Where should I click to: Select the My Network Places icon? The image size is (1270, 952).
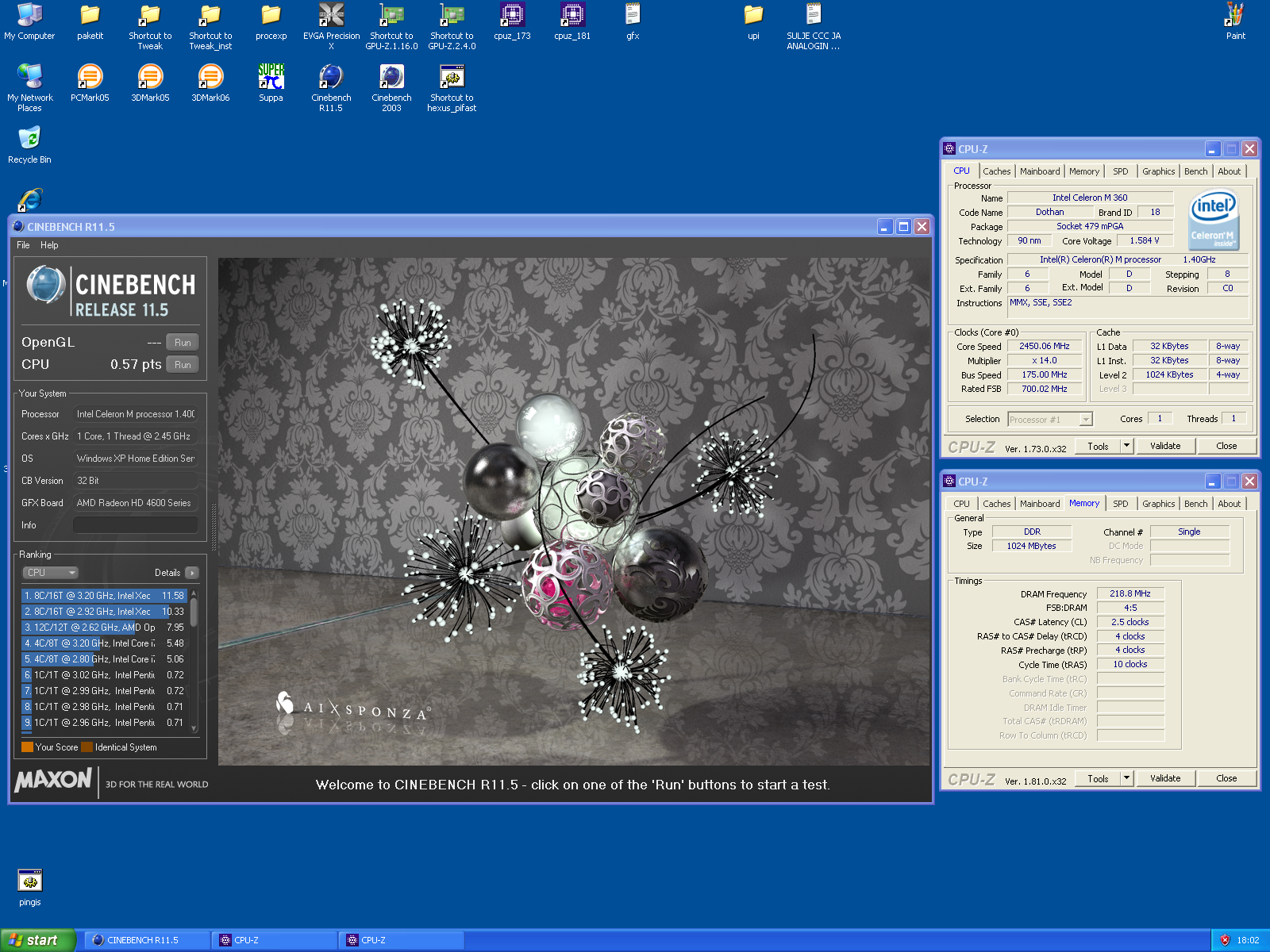tap(29, 88)
